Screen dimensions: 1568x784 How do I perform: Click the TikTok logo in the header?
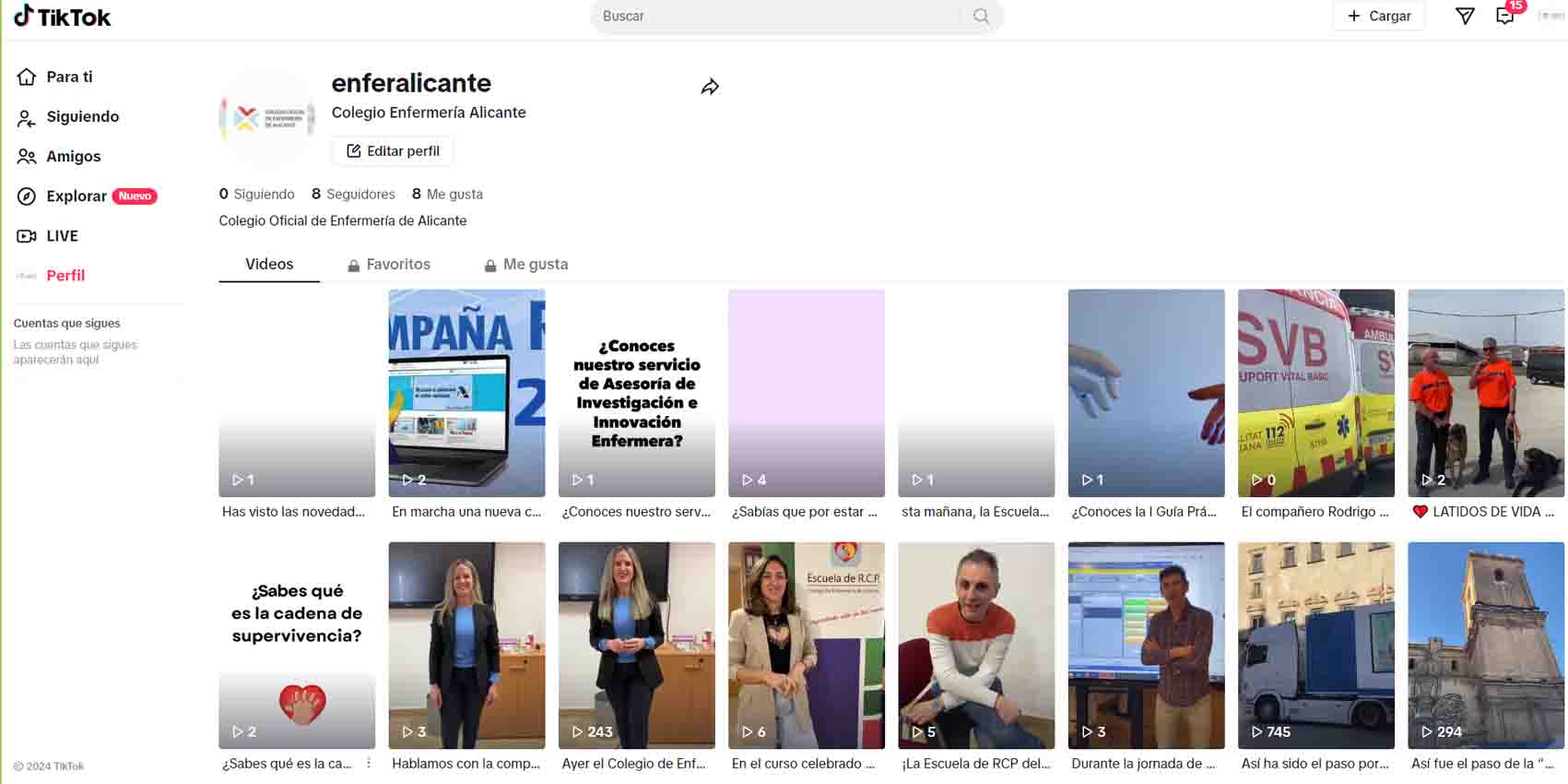pos(62,17)
